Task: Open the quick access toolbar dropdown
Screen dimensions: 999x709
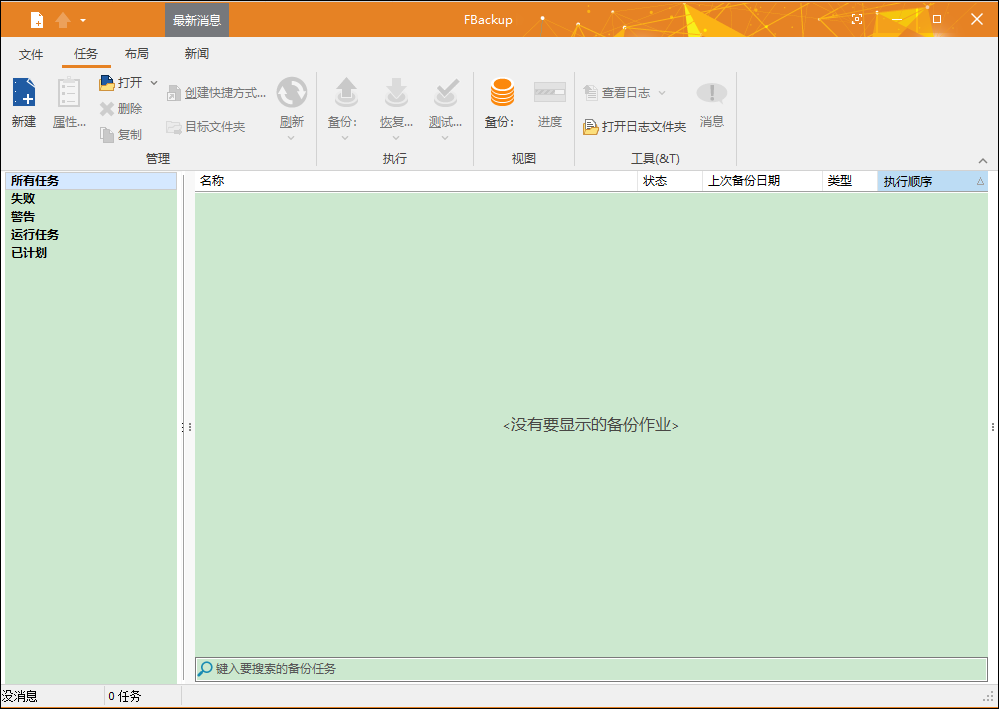Action: click(83, 20)
